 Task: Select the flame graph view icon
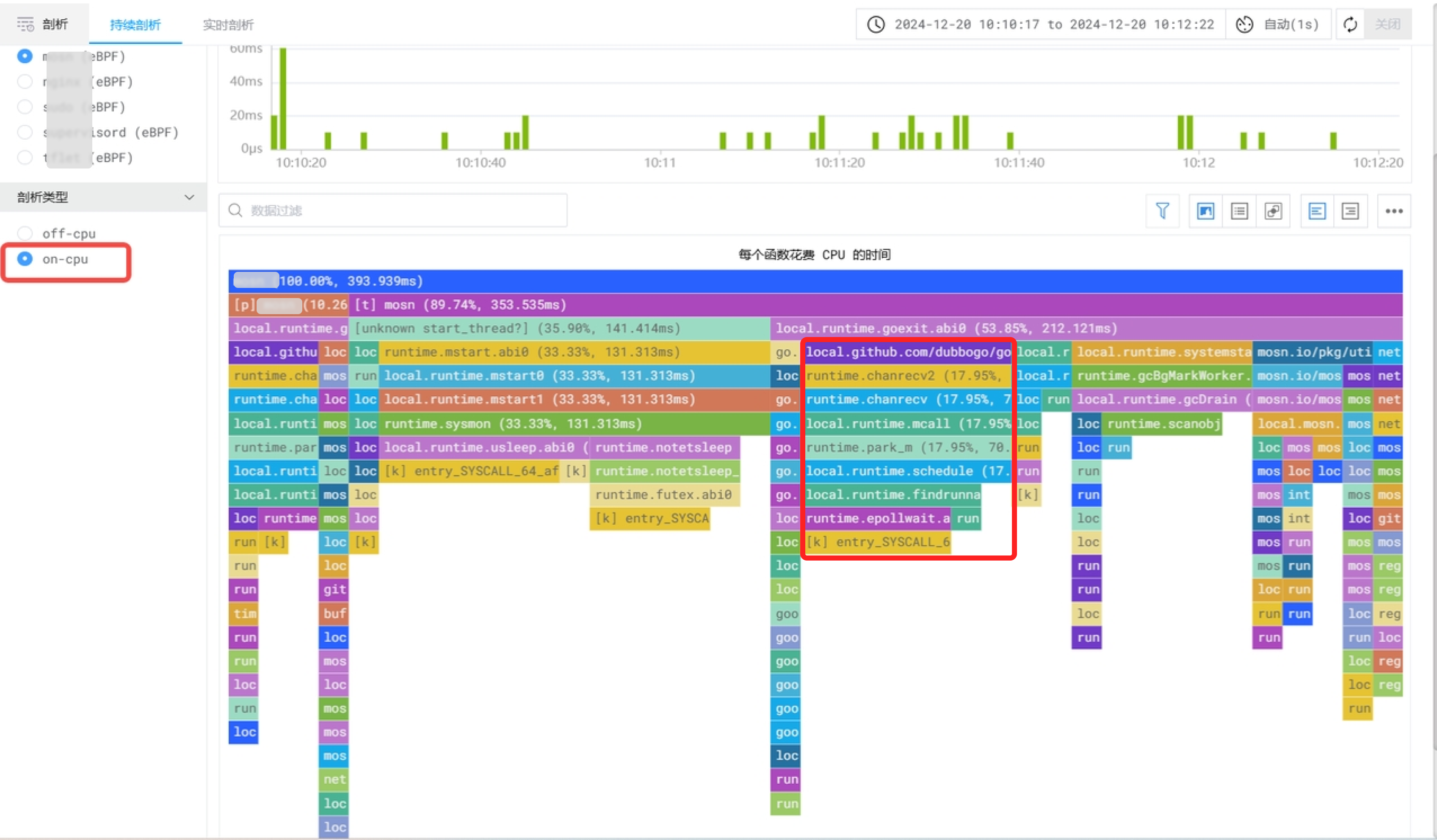click(x=1205, y=211)
